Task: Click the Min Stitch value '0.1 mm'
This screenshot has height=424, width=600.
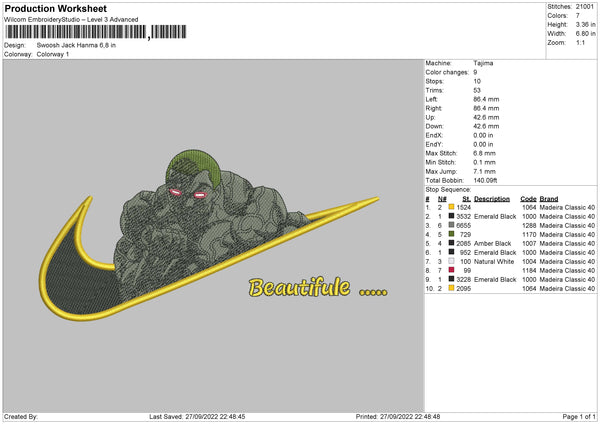Action: pos(484,162)
